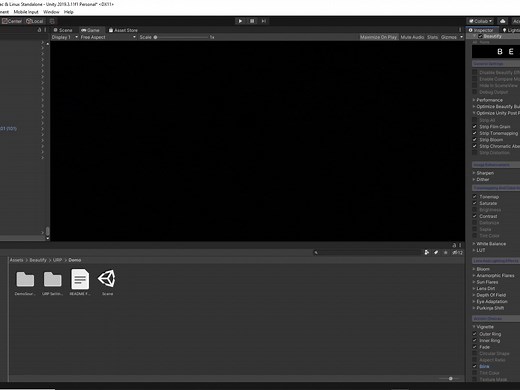Click the Play button in the toolbar
This screenshot has width=520, height=390.
[x=240, y=21]
